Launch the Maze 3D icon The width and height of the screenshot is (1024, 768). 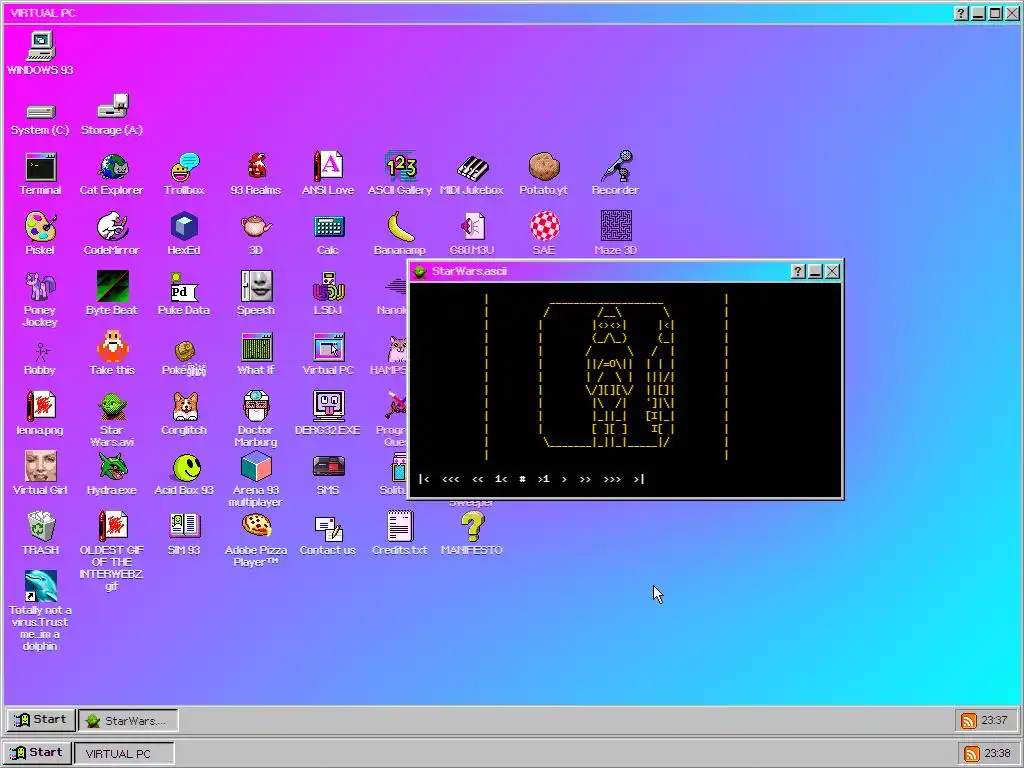click(615, 227)
